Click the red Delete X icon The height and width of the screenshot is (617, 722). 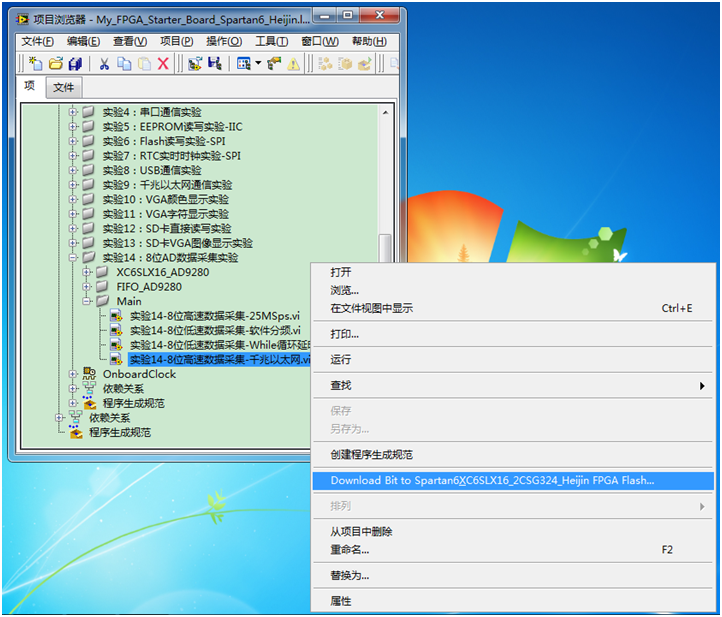point(163,64)
